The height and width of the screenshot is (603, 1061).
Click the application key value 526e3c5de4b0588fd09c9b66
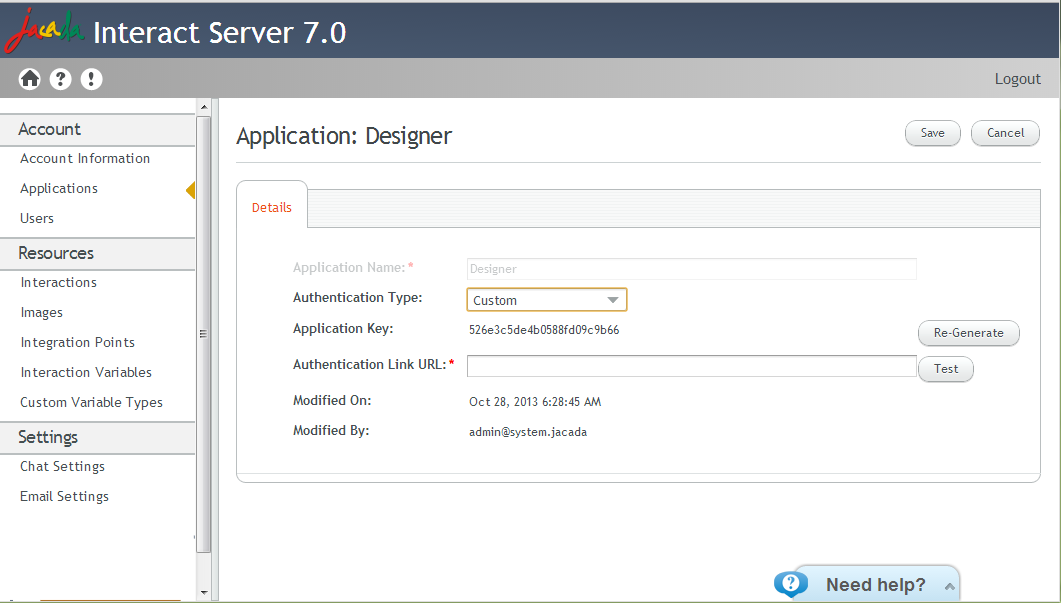tap(544, 330)
